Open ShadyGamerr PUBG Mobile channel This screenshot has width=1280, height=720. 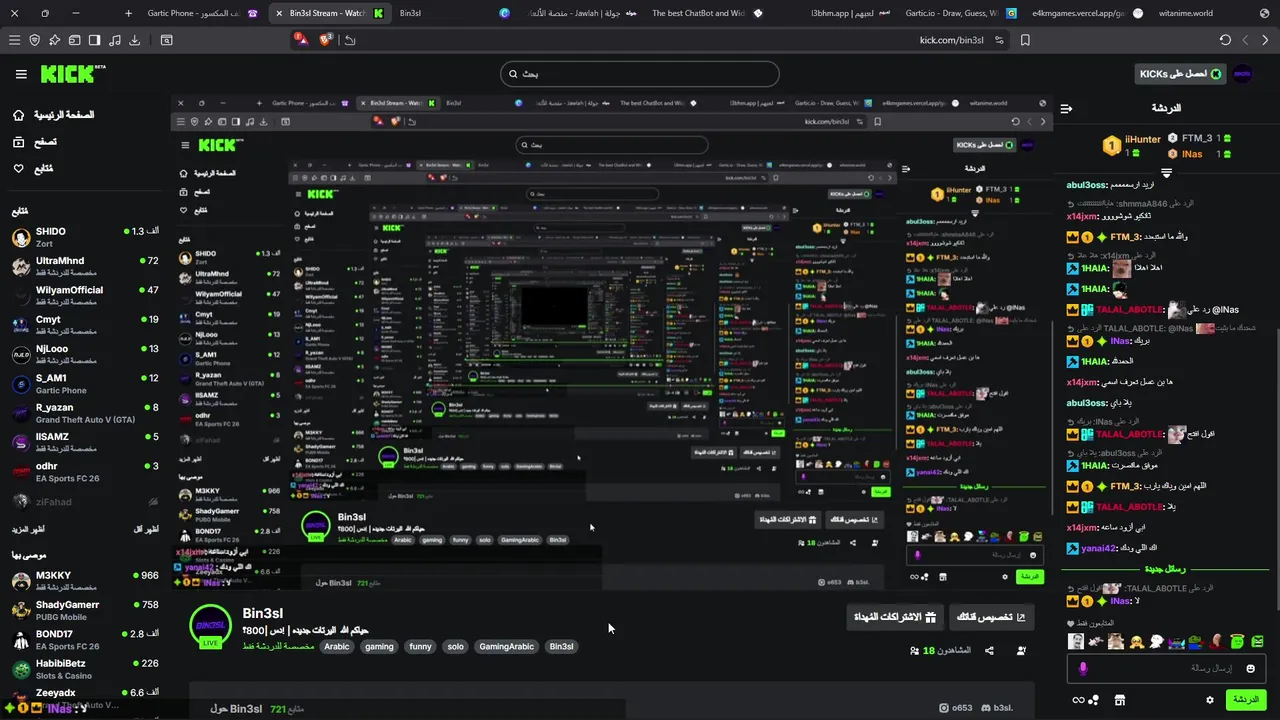click(x=85, y=611)
